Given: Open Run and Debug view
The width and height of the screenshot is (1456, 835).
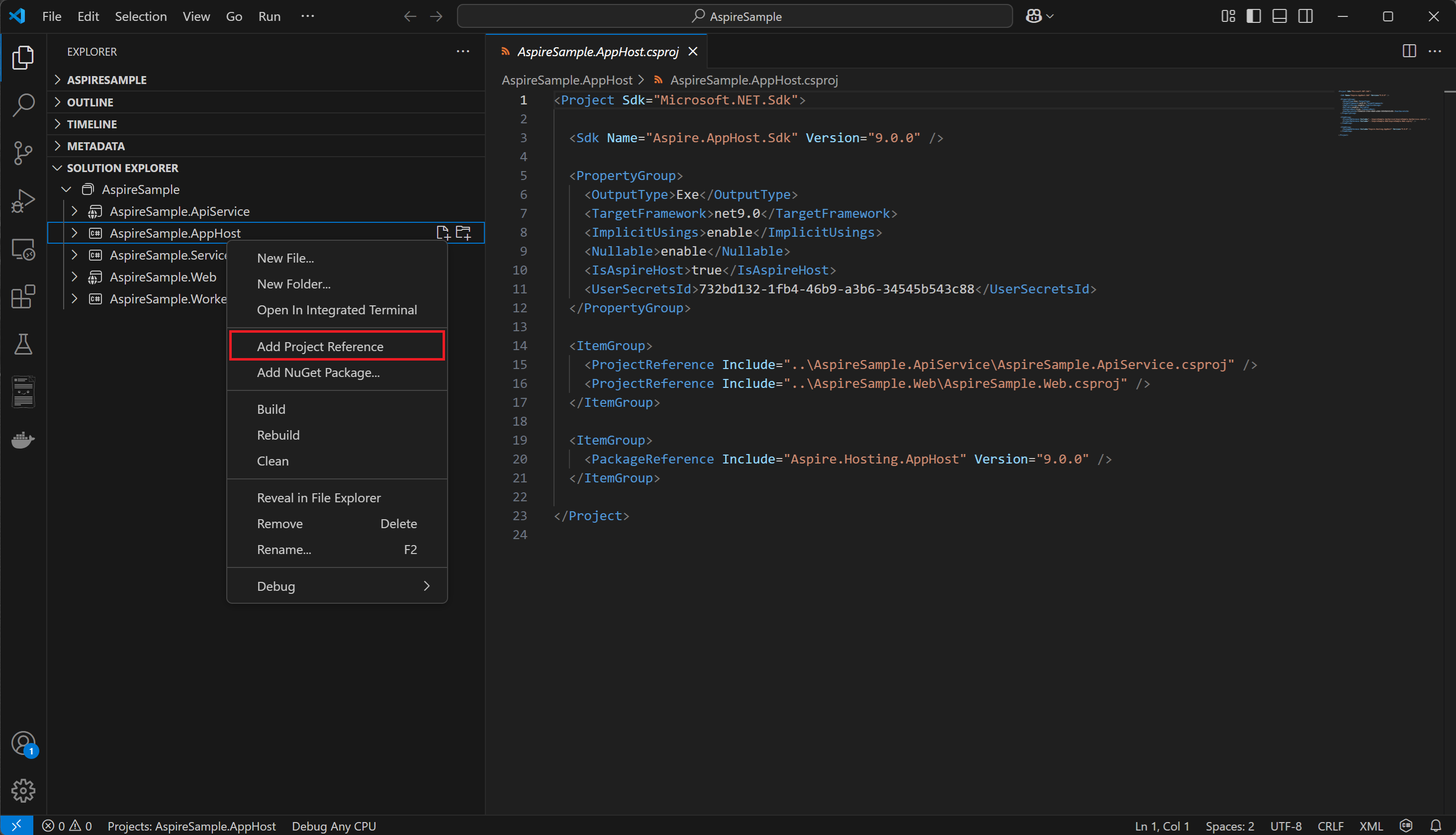Looking at the screenshot, I should tap(23, 201).
